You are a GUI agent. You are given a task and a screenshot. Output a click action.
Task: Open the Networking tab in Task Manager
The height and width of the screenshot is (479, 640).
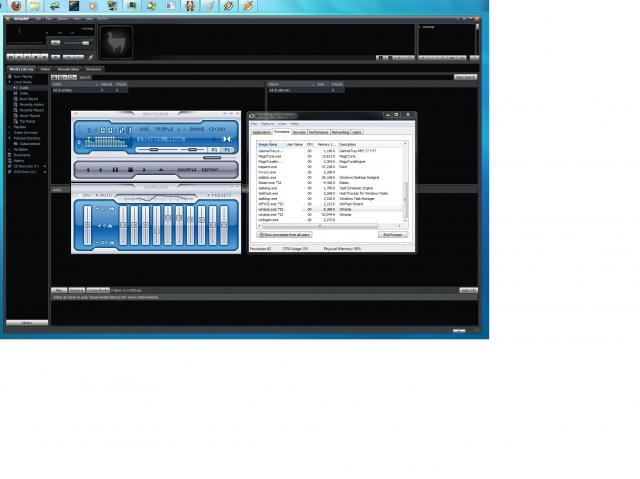(x=340, y=132)
